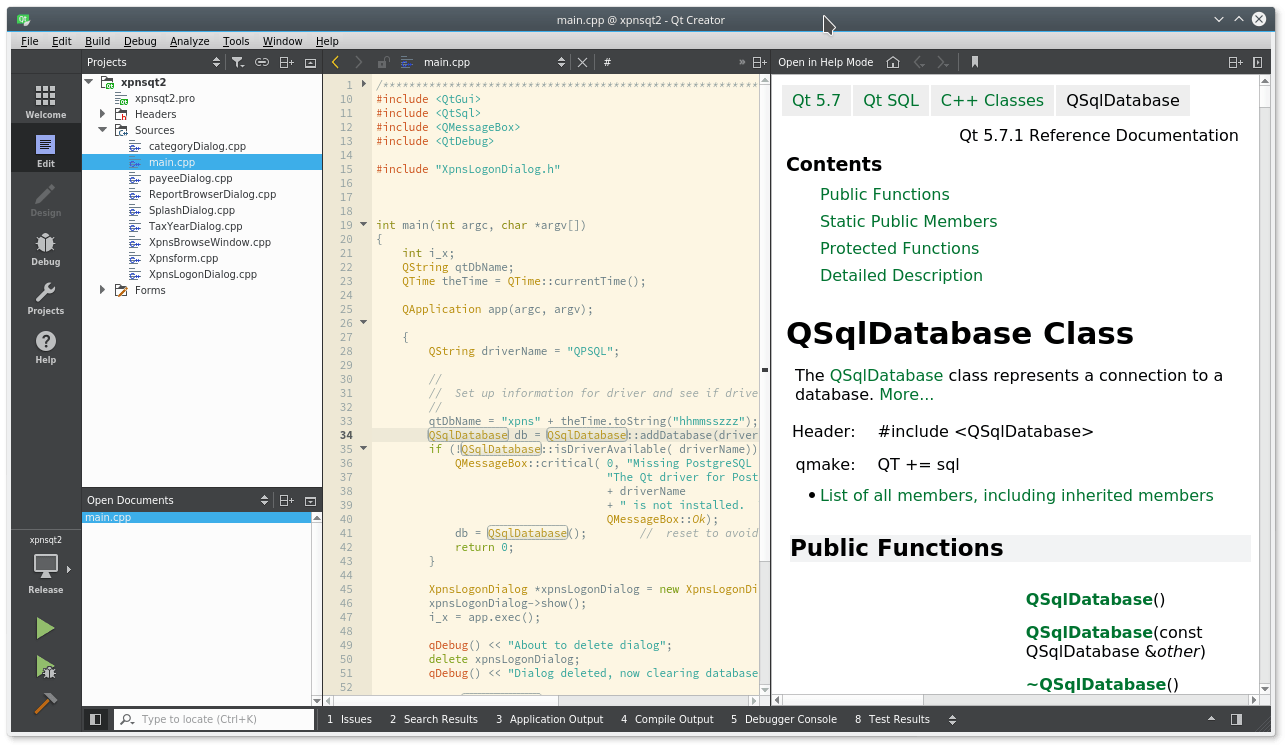Close the Open Documents pane
The width and height of the screenshot is (1288, 749).
(310, 500)
